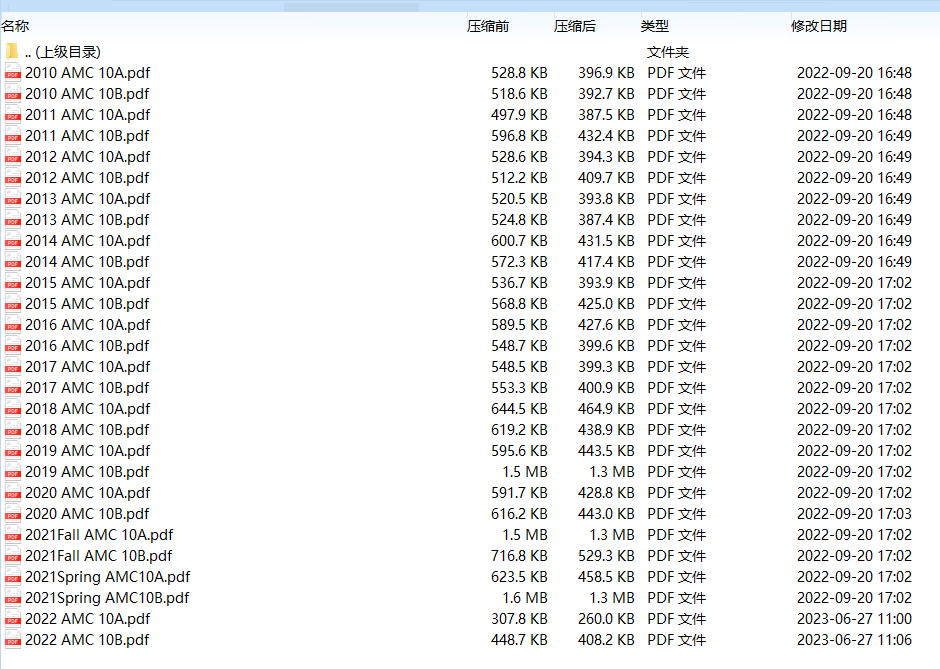
Task: Select file name '2022 AMC 10B.pdf'
Action: tap(87, 639)
